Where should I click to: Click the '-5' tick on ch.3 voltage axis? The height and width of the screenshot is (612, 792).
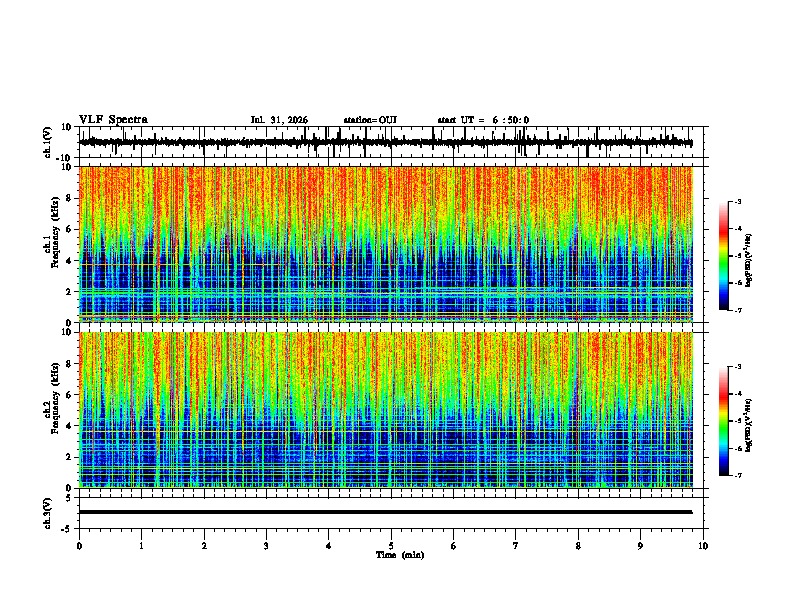pyautogui.click(x=68, y=529)
